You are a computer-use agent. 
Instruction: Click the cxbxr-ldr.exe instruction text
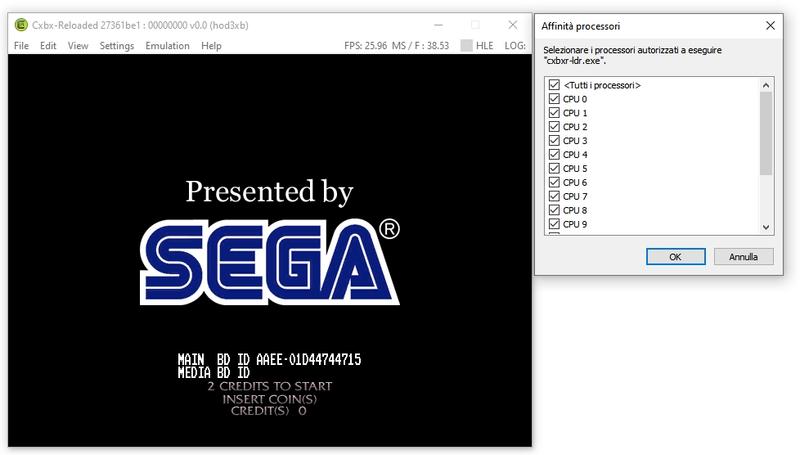click(x=633, y=55)
